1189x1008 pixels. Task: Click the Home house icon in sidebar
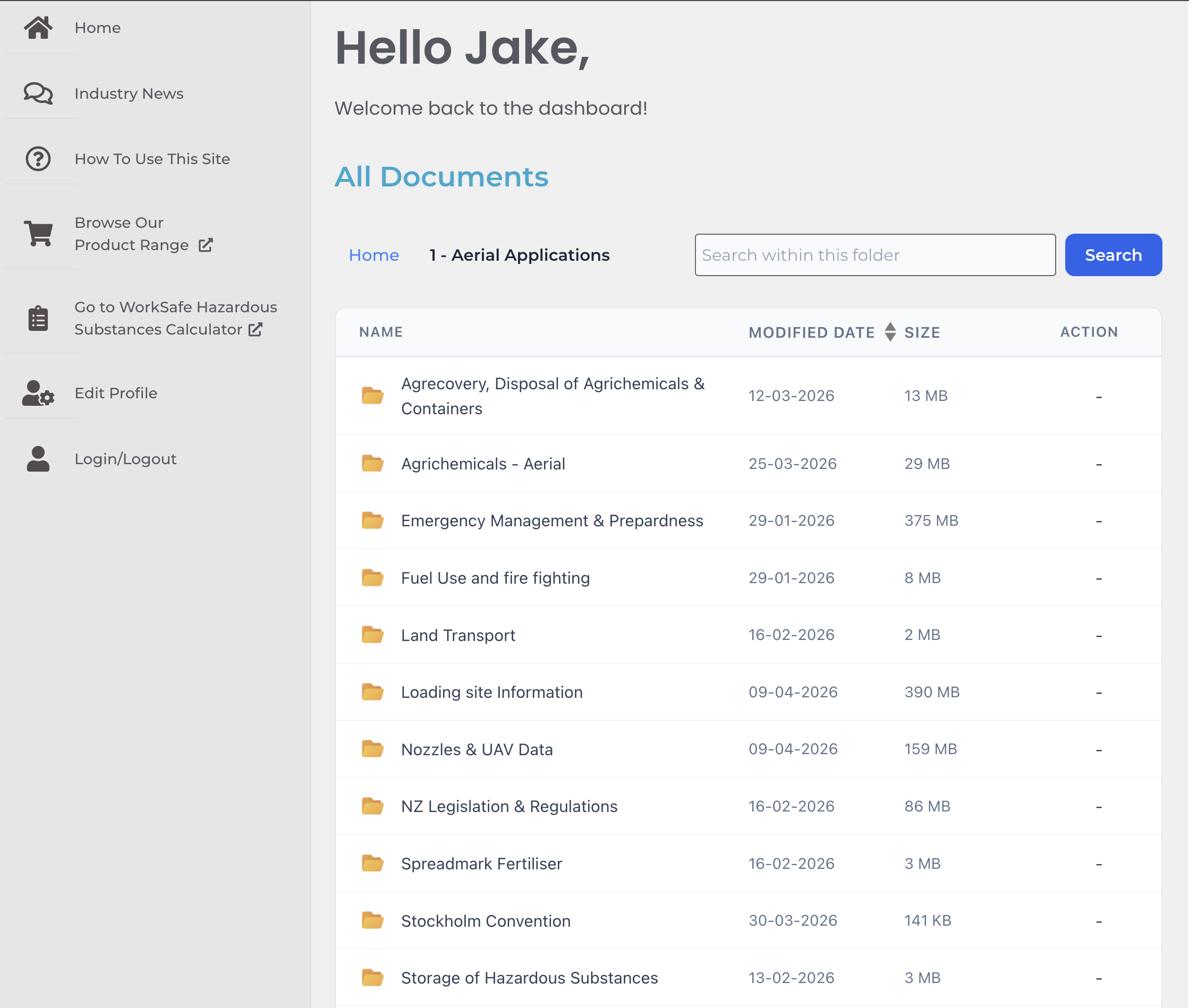(x=38, y=28)
